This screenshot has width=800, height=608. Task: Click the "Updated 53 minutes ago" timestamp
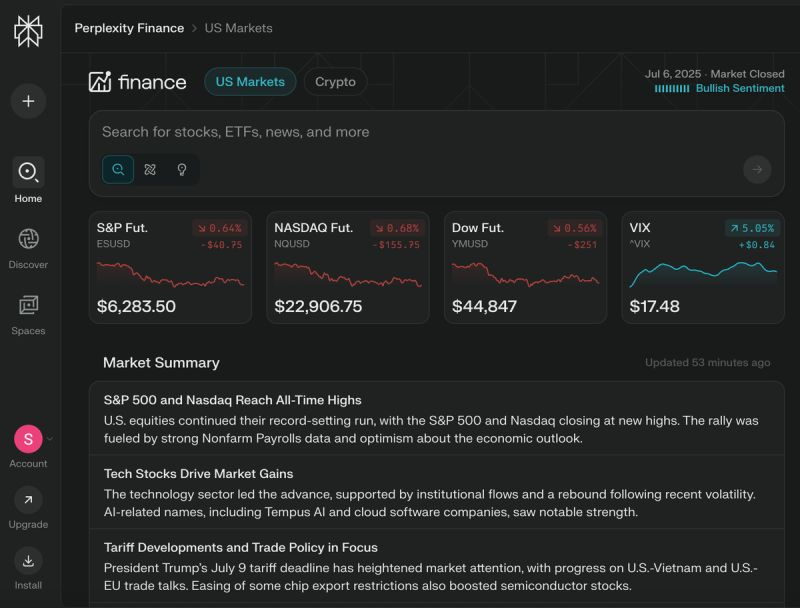(x=708, y=363)
